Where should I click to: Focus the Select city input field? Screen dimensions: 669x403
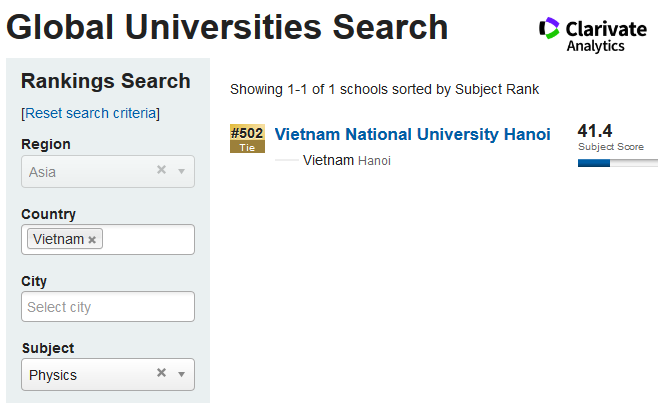pyautogui.click(x=108, y=307)
